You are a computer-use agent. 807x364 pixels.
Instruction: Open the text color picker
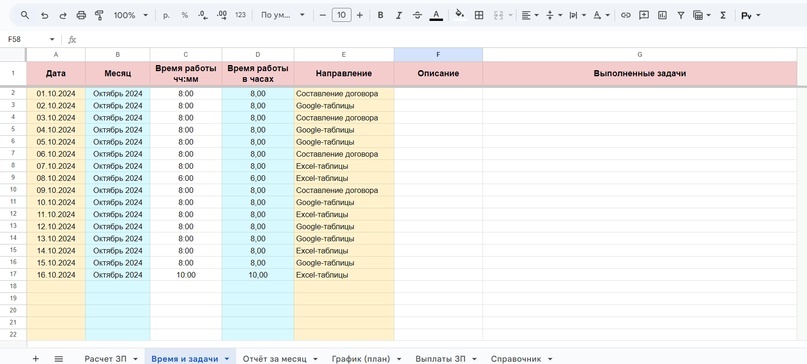(436, 15)
